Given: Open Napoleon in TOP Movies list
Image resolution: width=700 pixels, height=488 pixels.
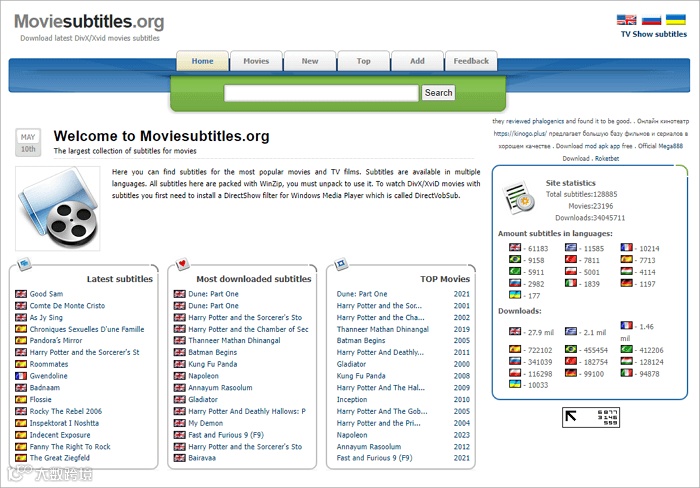Looking at the screenshot, I should tap(352, 435).
